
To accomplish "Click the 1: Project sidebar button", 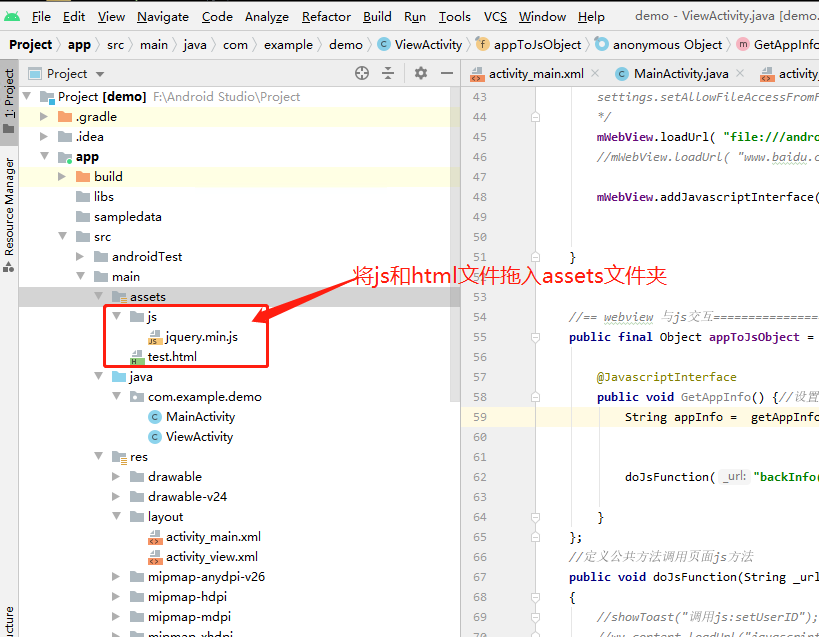I will tap(10, 90).
